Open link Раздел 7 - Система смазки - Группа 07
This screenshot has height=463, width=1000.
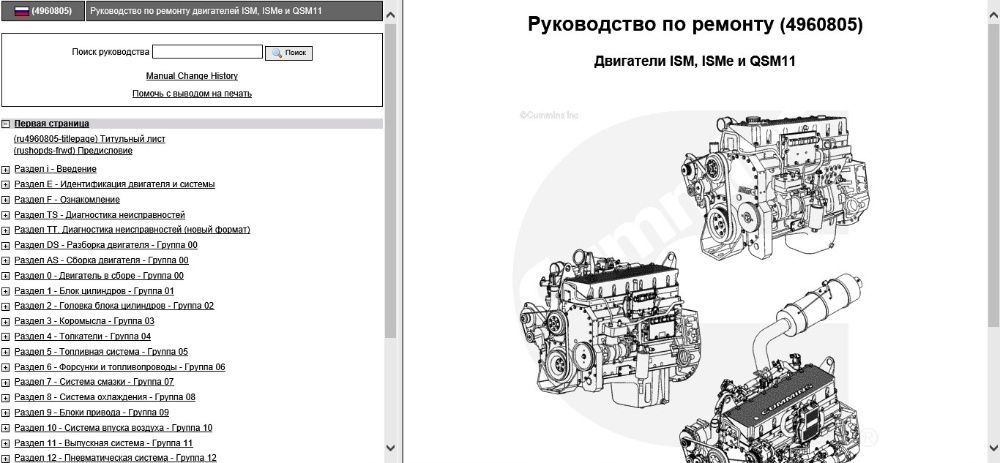click(94, 381)
